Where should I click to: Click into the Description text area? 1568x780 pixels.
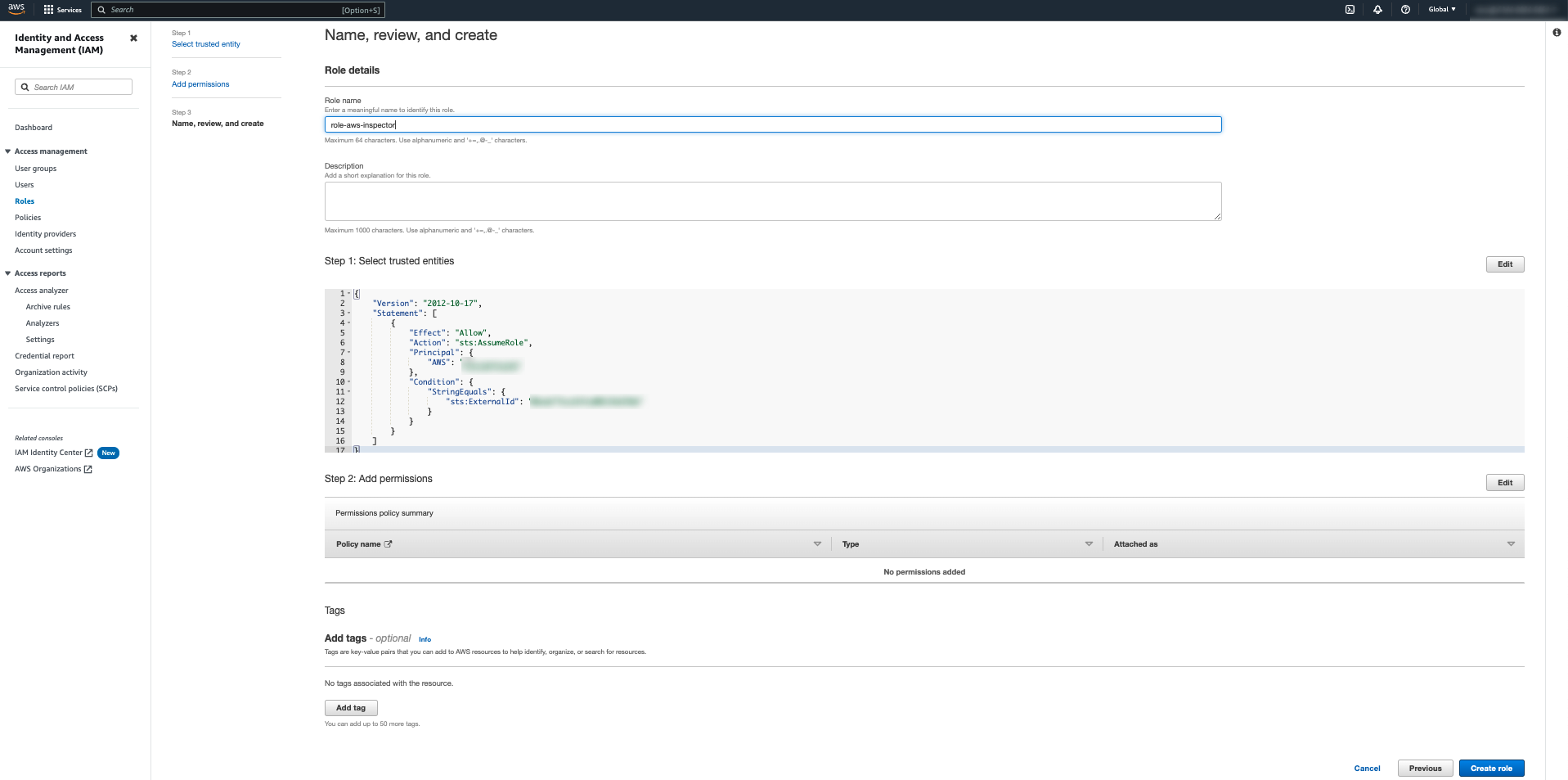point(773,201)
